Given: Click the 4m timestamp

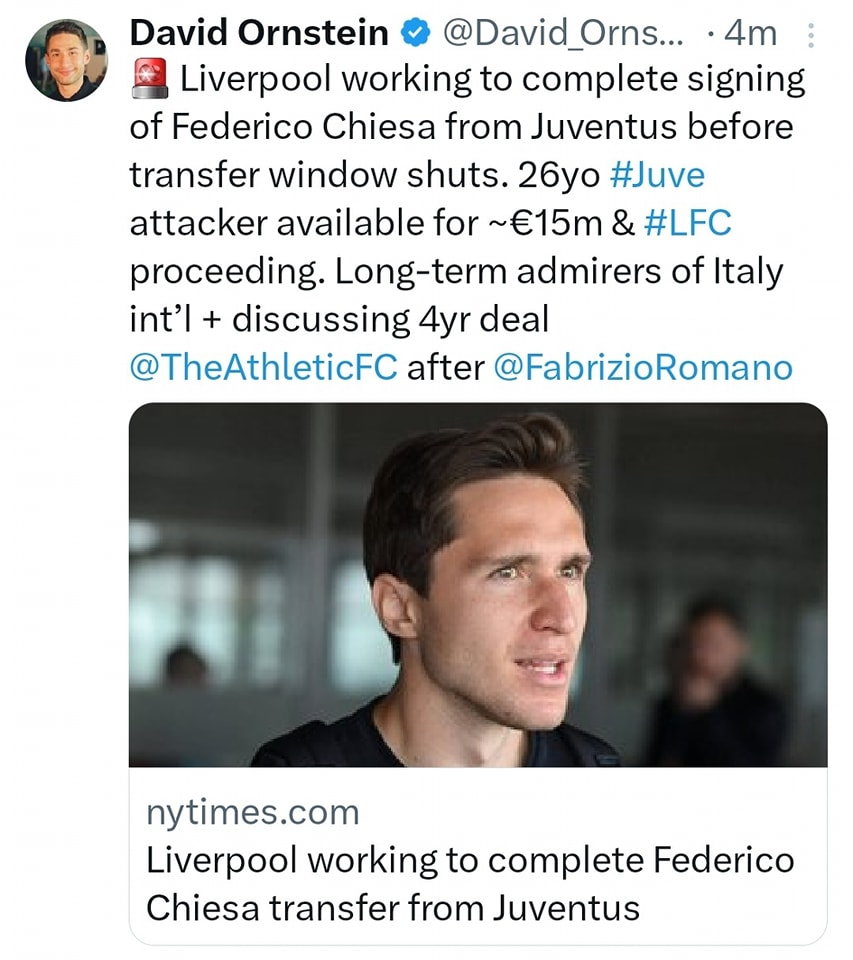Looking at the screenshot, I should coord(748,33).
